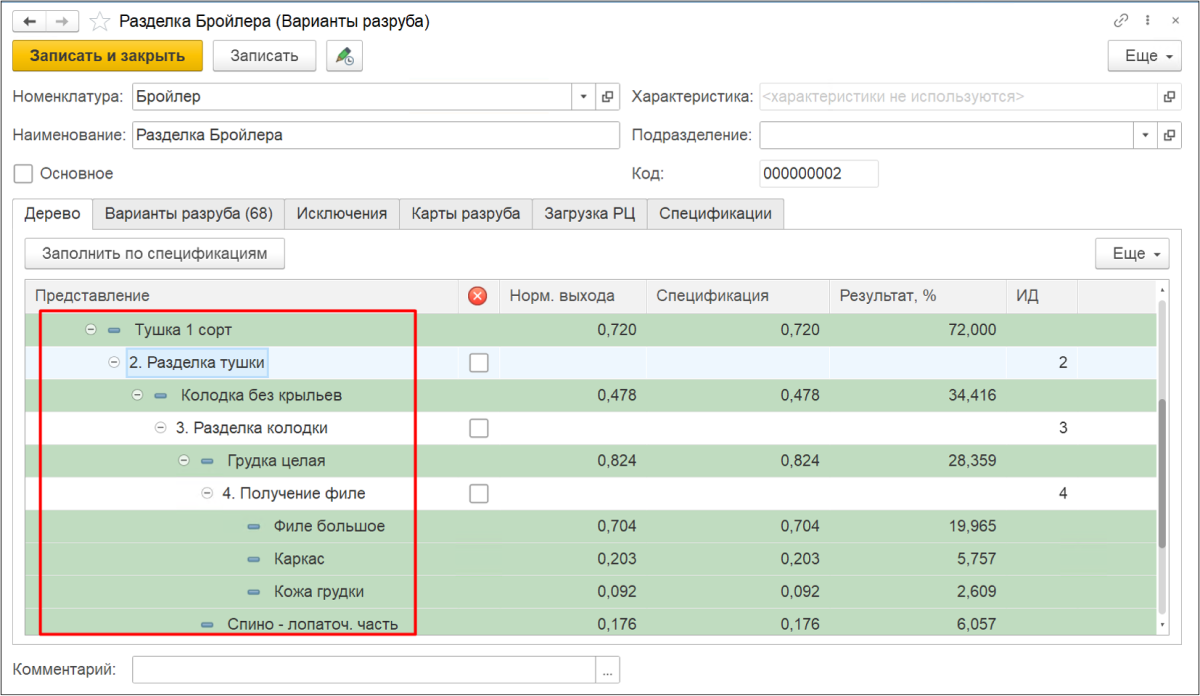This screenshot has height=696, width=1200.
Task: Open the Подразделение field's open-form icon
Action: pyautogui.click(x=1168, y=135)
